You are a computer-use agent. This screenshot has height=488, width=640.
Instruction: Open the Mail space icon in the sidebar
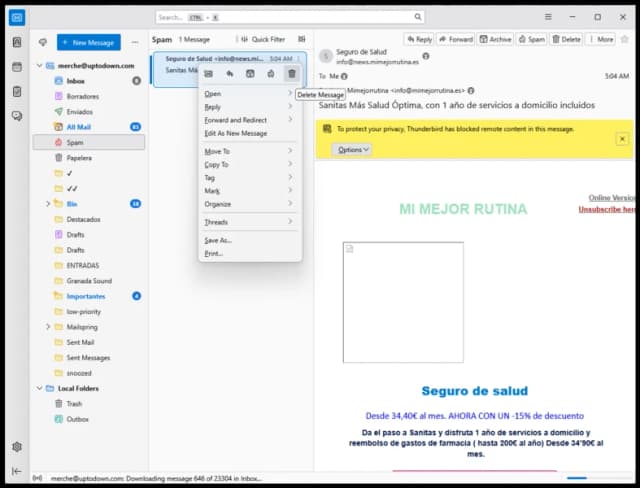click(17, 18)
